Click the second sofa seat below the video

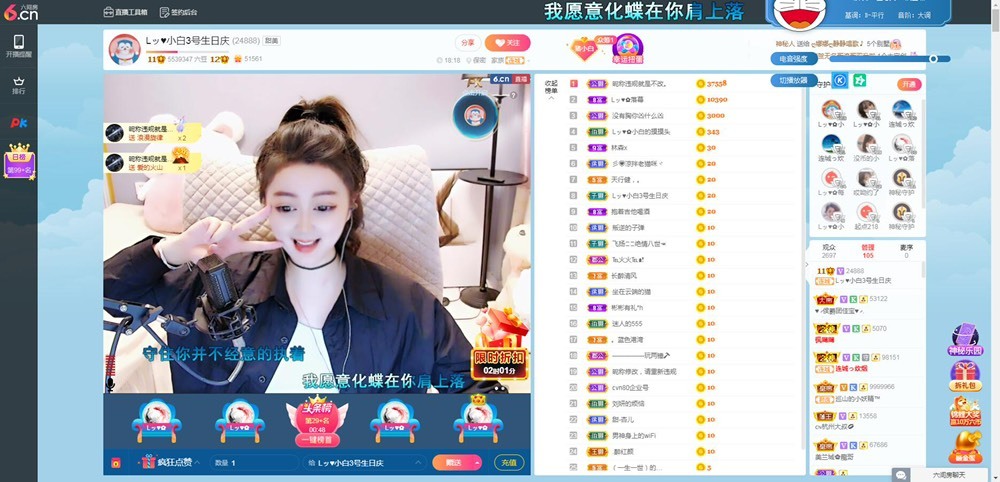pyautogui.click(x=239, y=421)
